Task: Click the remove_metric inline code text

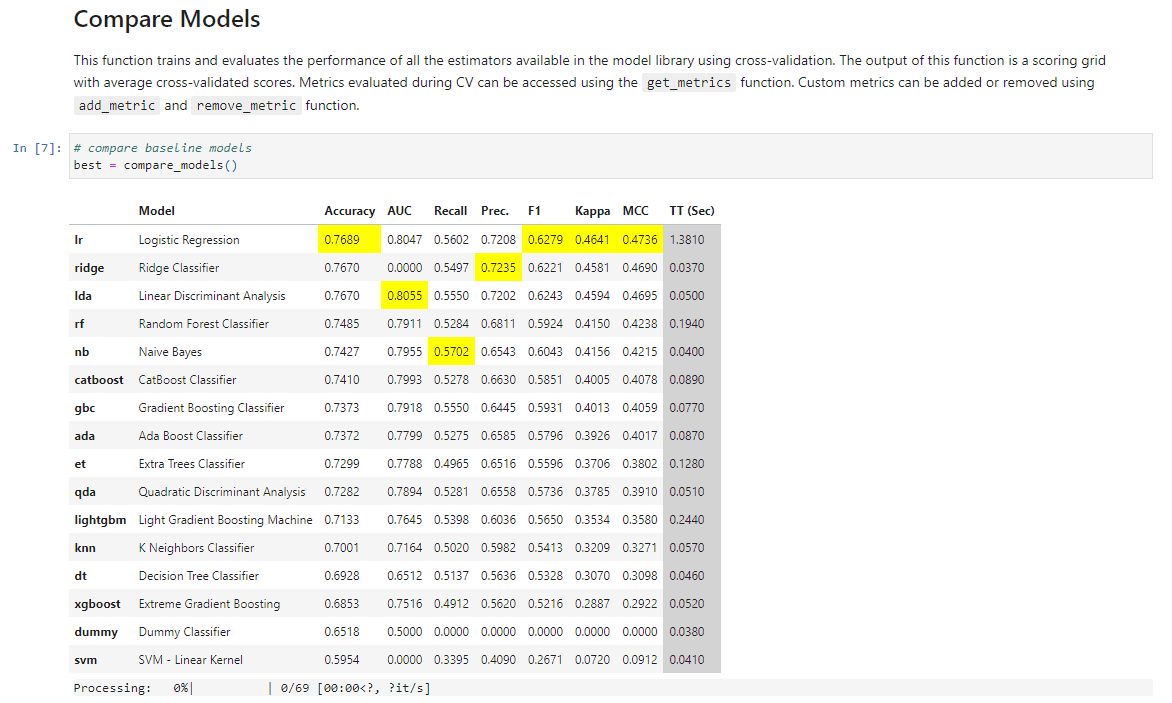Action: click(x=246, y=105)
